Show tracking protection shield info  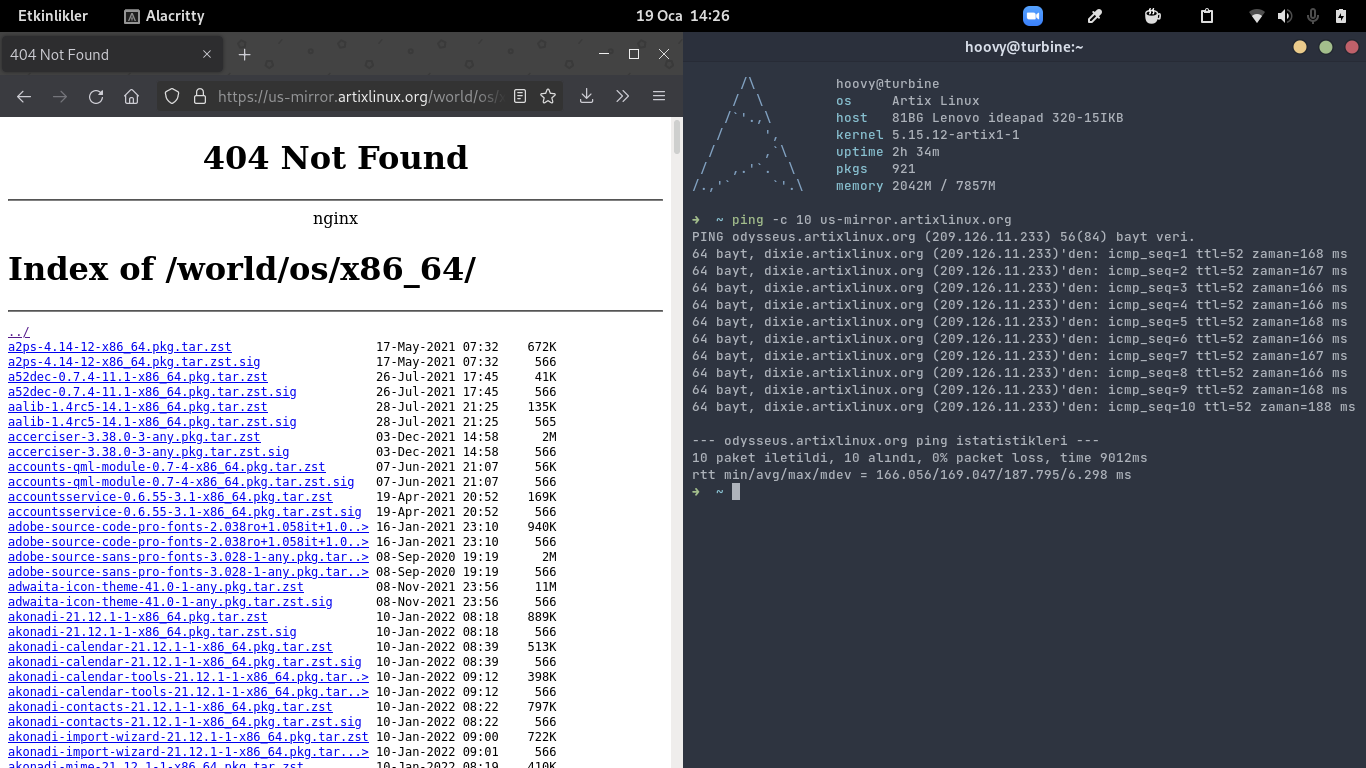point(172,96)
